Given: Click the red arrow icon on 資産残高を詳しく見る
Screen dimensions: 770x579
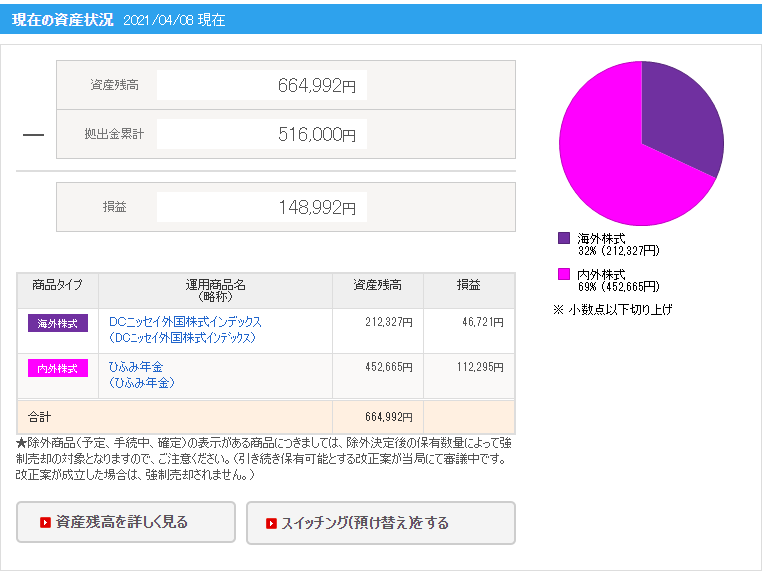Looking at the screenshot, I should [45, 523].
